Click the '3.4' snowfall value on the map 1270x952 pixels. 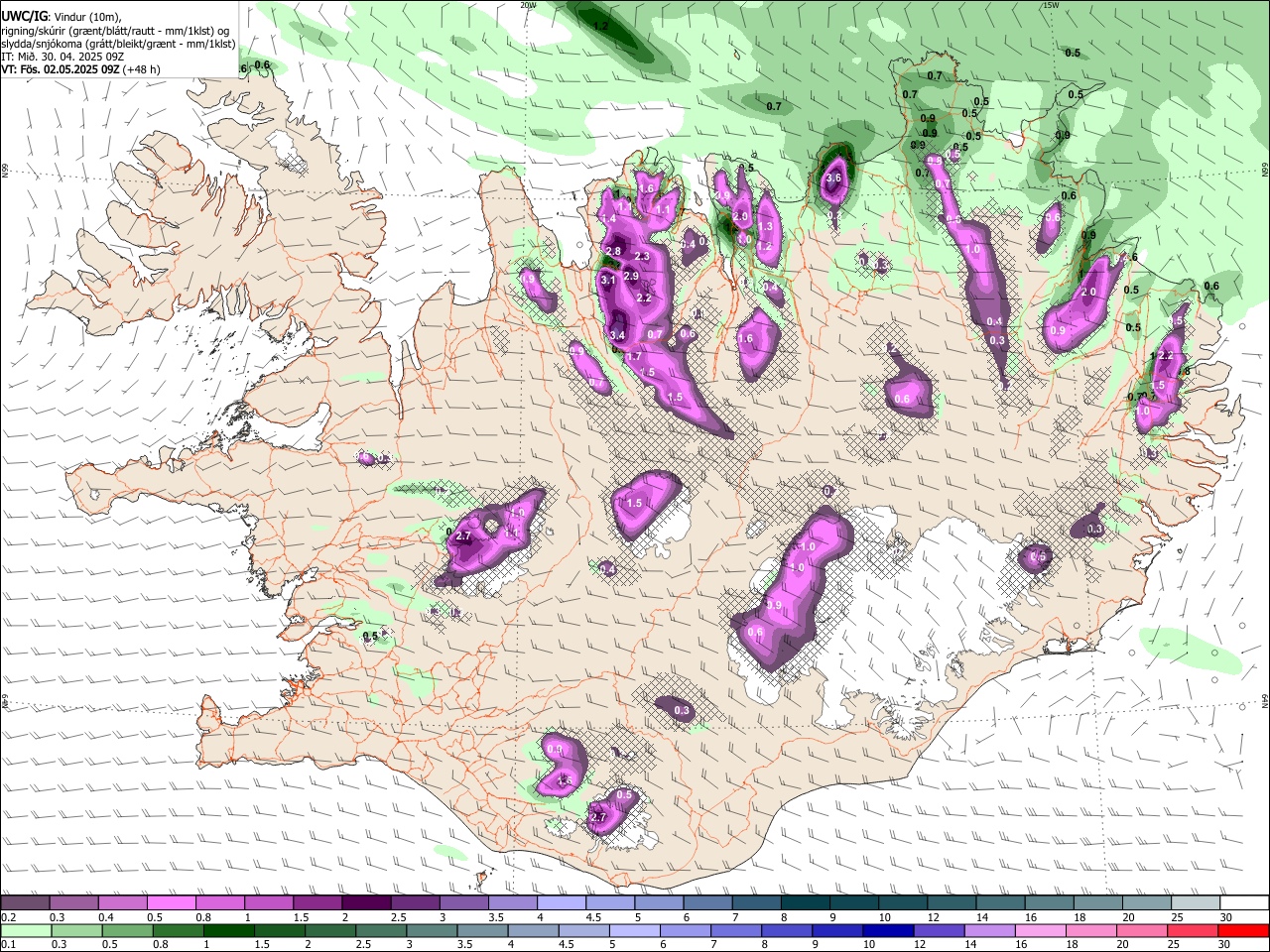point(617,335)
